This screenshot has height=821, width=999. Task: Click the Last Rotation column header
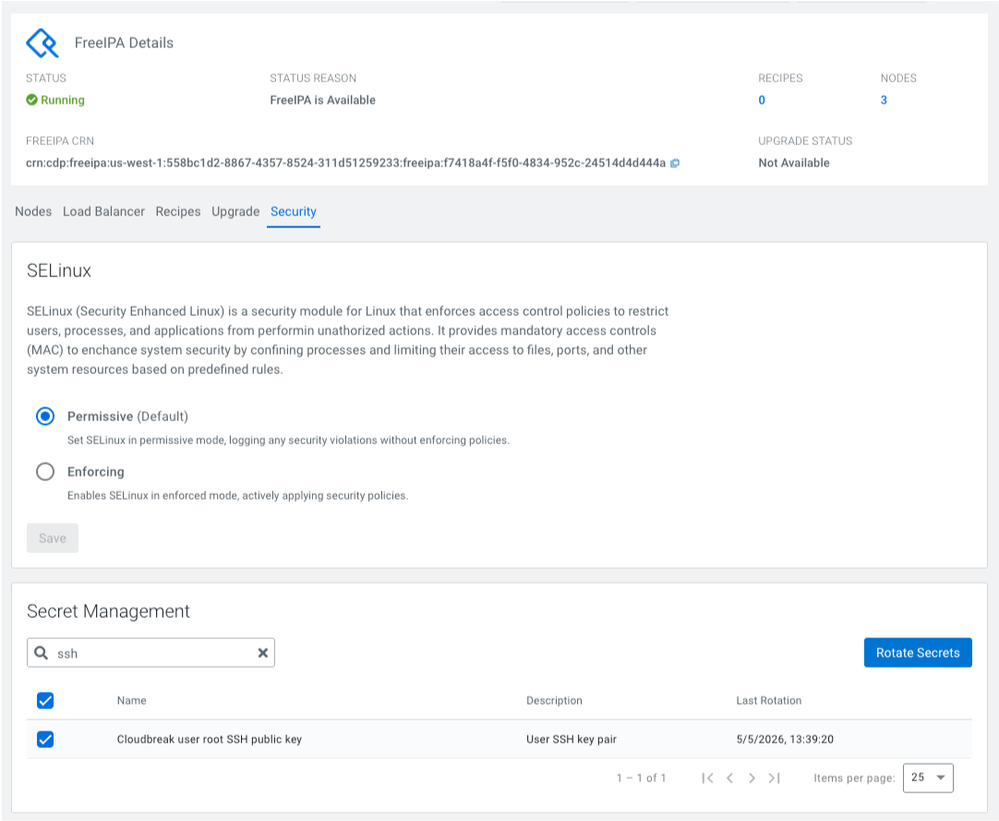[769, 701]
